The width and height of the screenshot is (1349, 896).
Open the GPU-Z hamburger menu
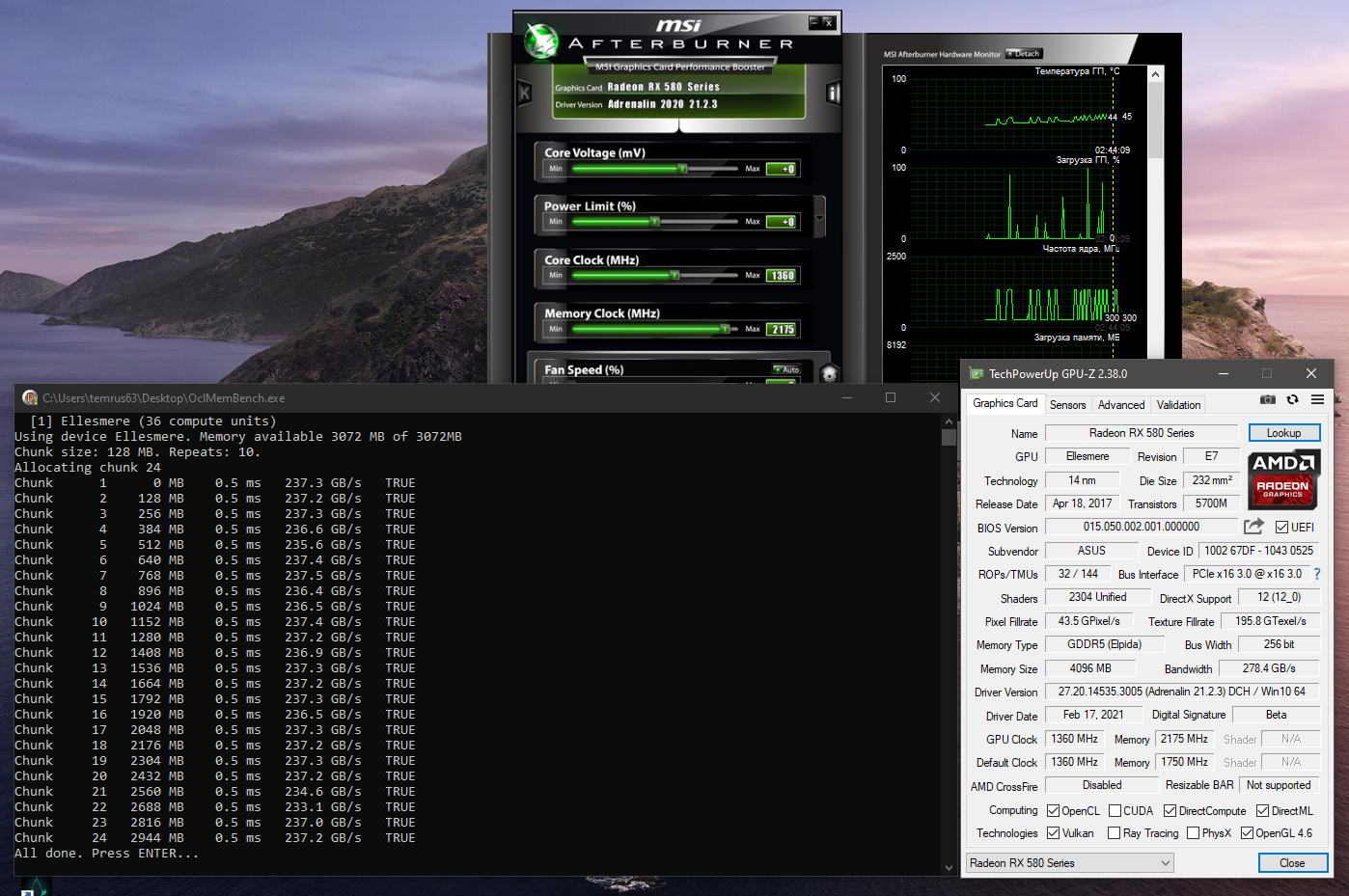point(1317,399)
